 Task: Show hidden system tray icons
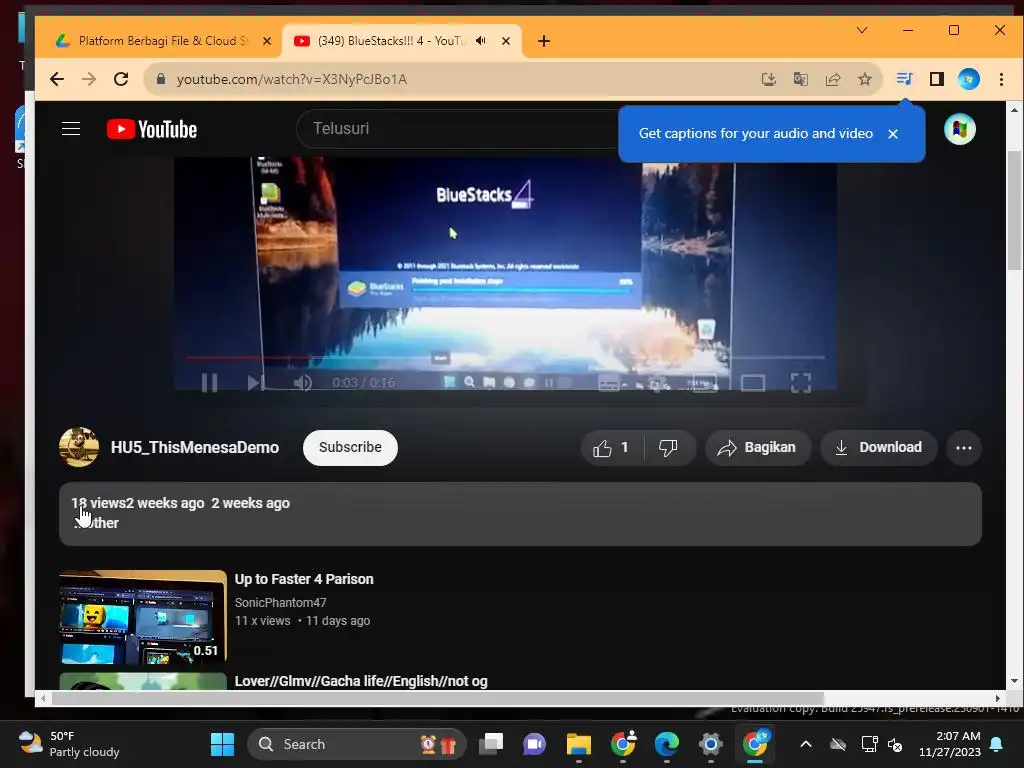click(x=806, y=744)
